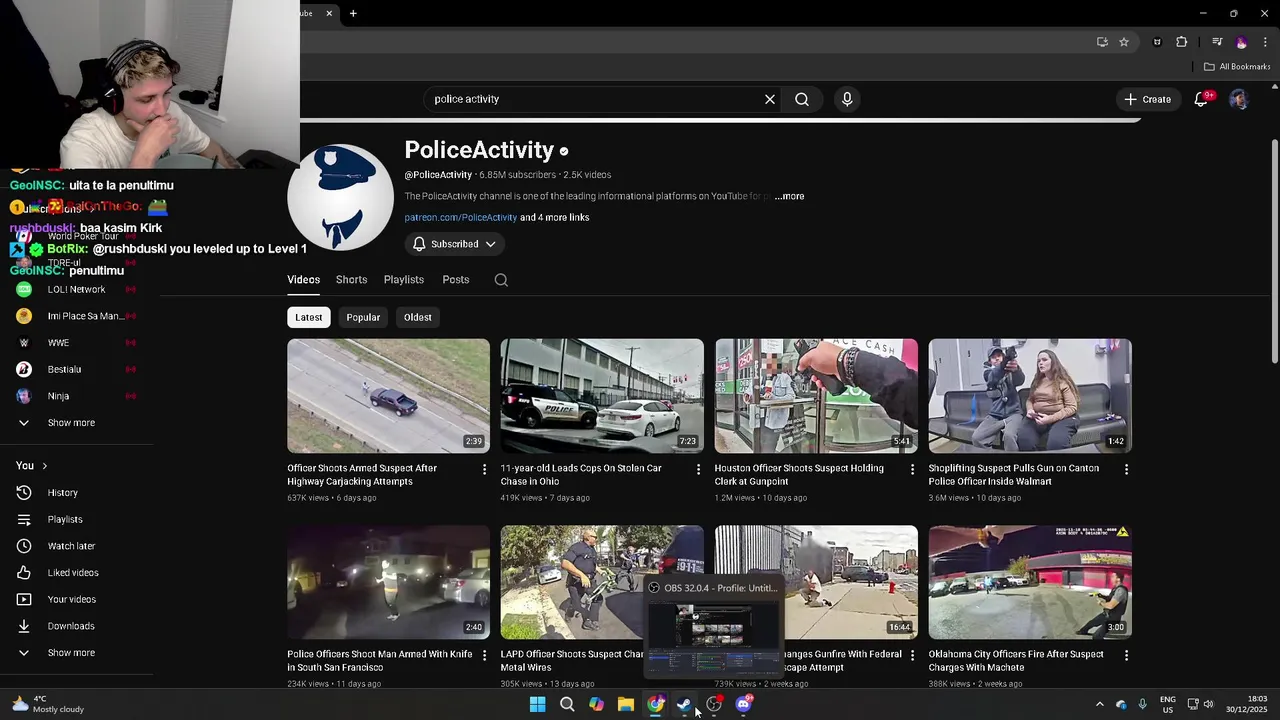Screen dimensions: 1280x720
Task: Click the OBS icon in the taskbar
Action: click(714, 704)
